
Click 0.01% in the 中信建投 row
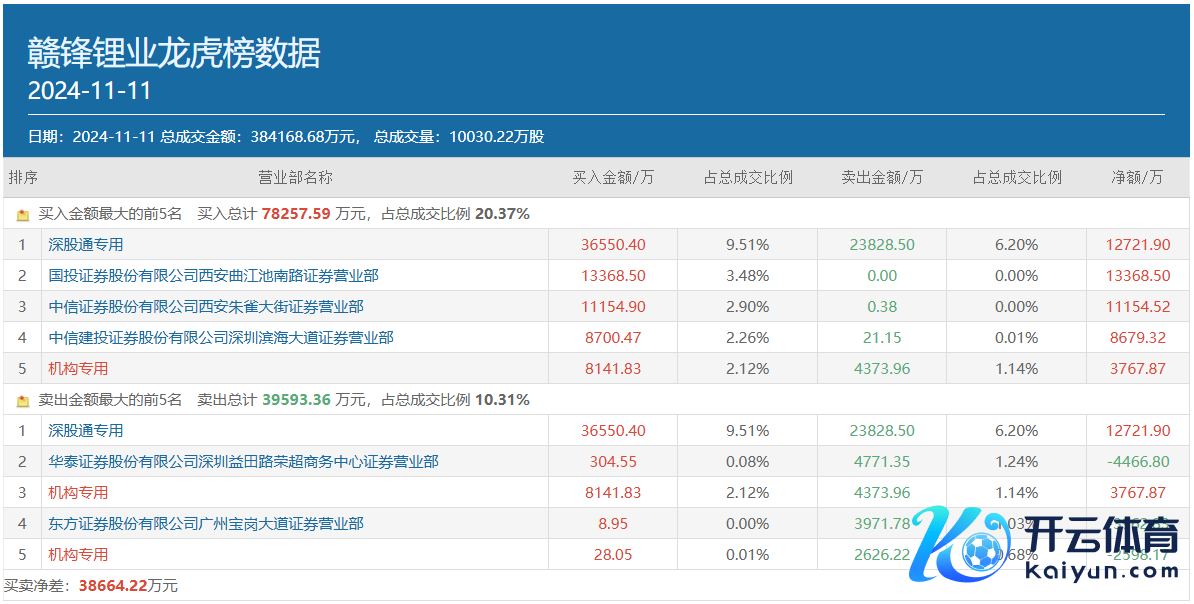(1016, 337)
